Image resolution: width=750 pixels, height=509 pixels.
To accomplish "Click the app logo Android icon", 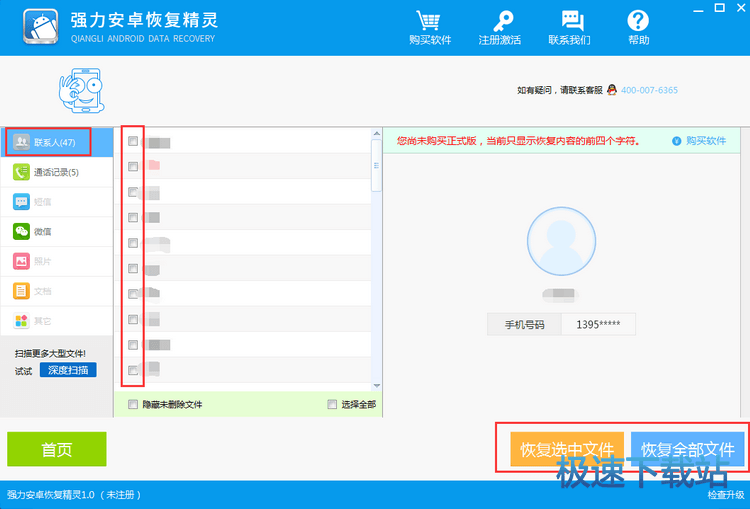I will click(x=41, y=26).
